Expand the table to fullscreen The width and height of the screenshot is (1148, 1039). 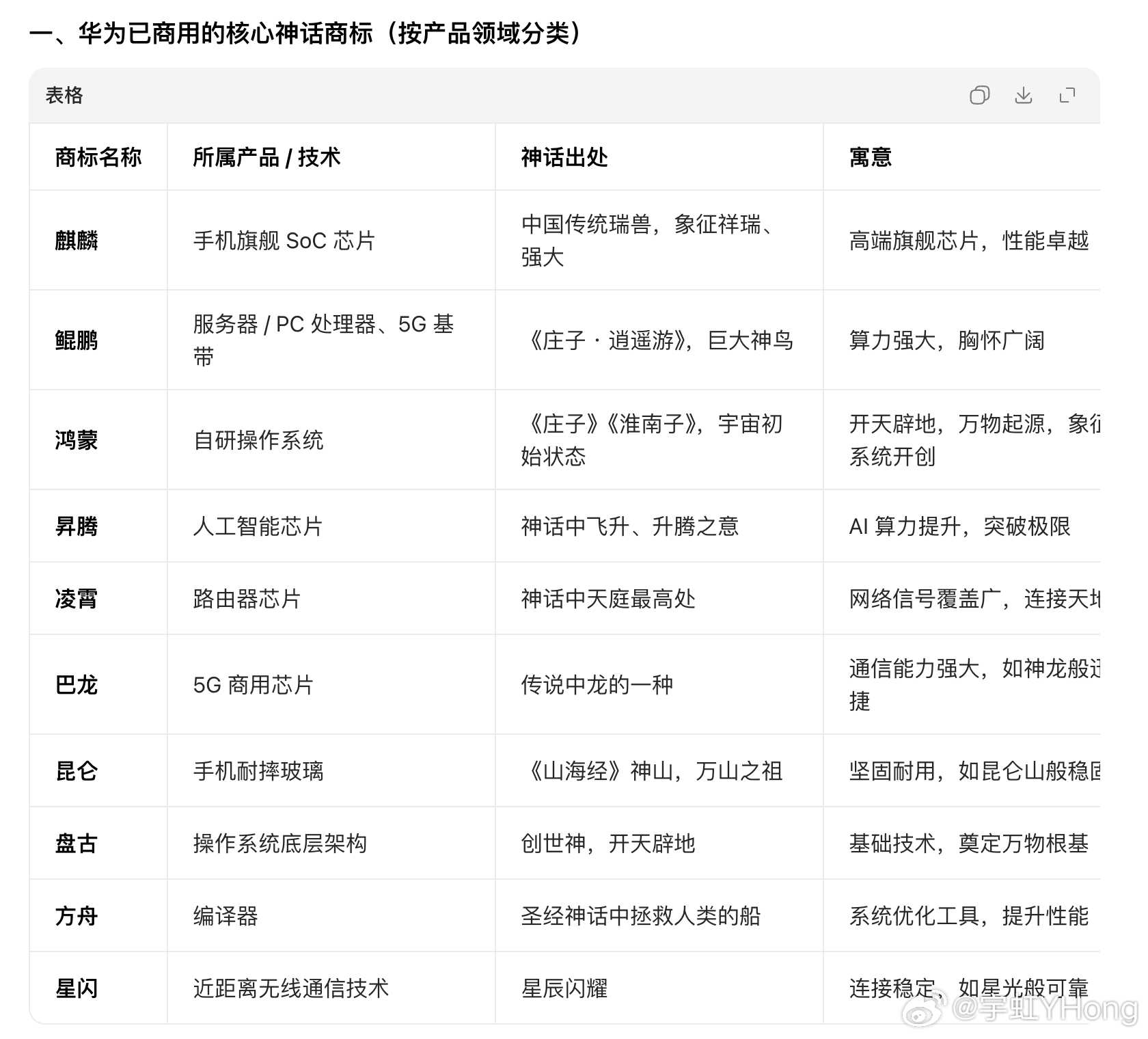(1067, 95)
